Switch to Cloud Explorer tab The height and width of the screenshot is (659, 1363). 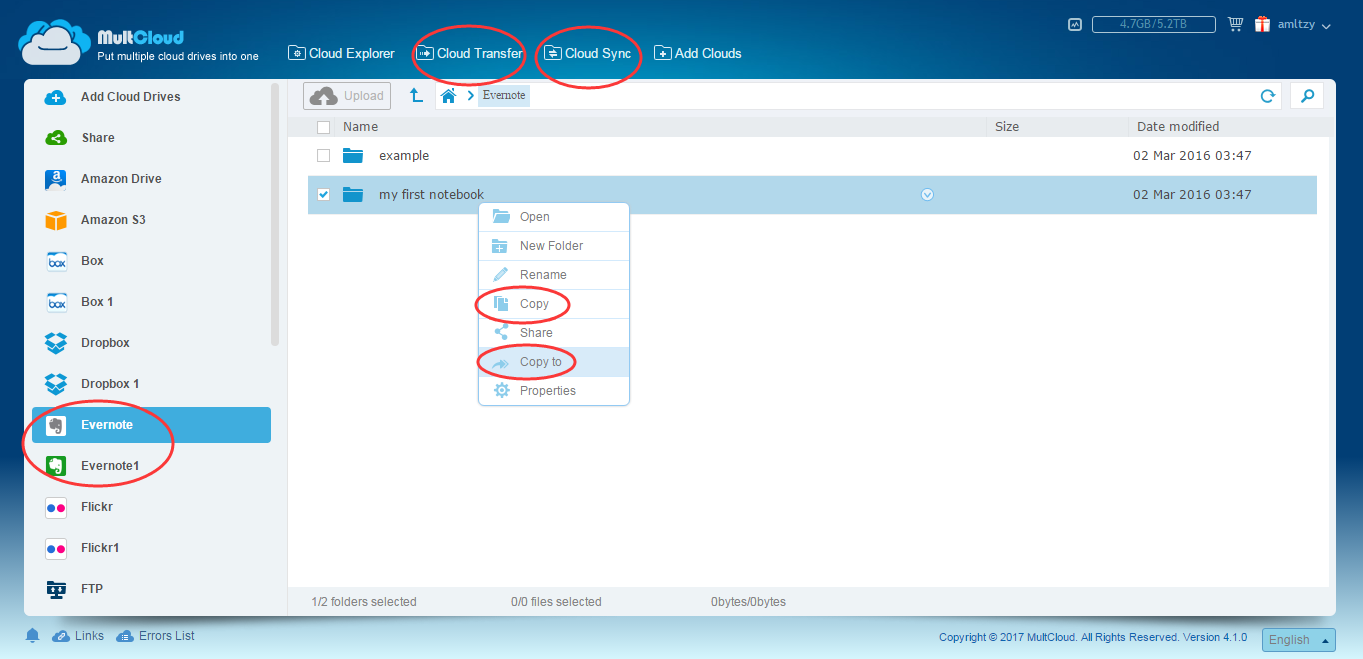point(342,53)
